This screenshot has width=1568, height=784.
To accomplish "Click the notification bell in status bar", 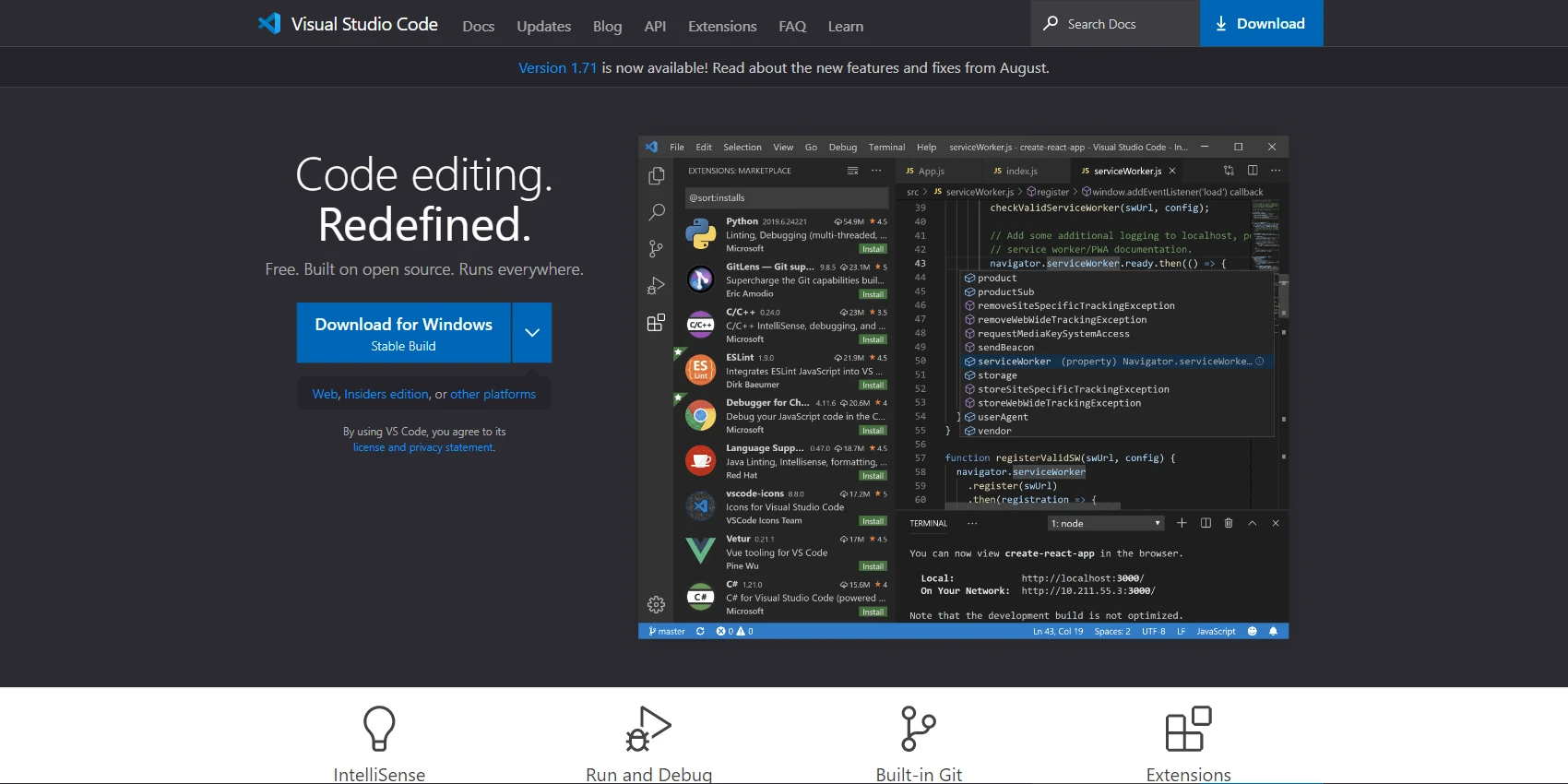I will click(1274, 631).
